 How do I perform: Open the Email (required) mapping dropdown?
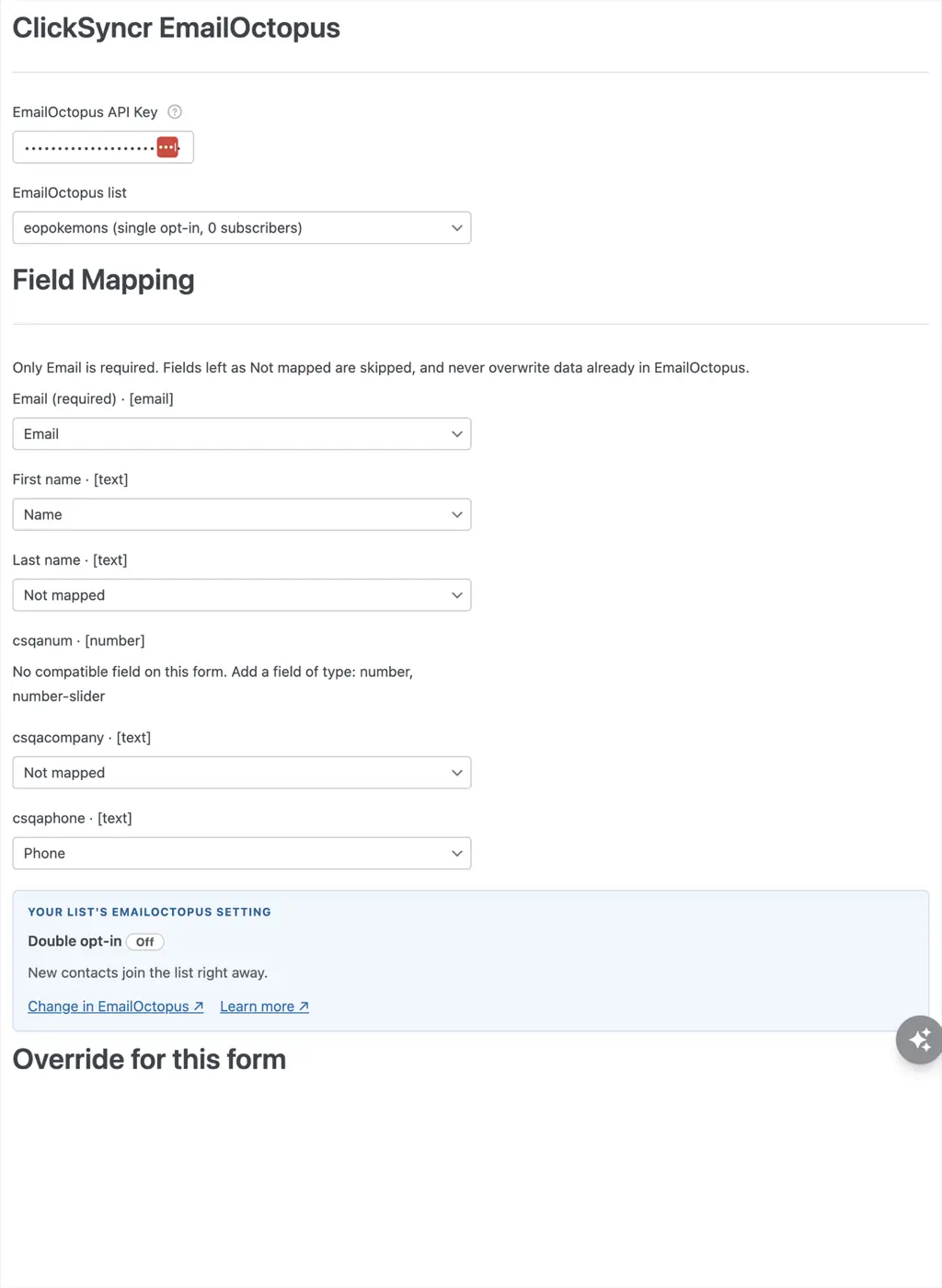pyautogui.click(x=242, y=434)
